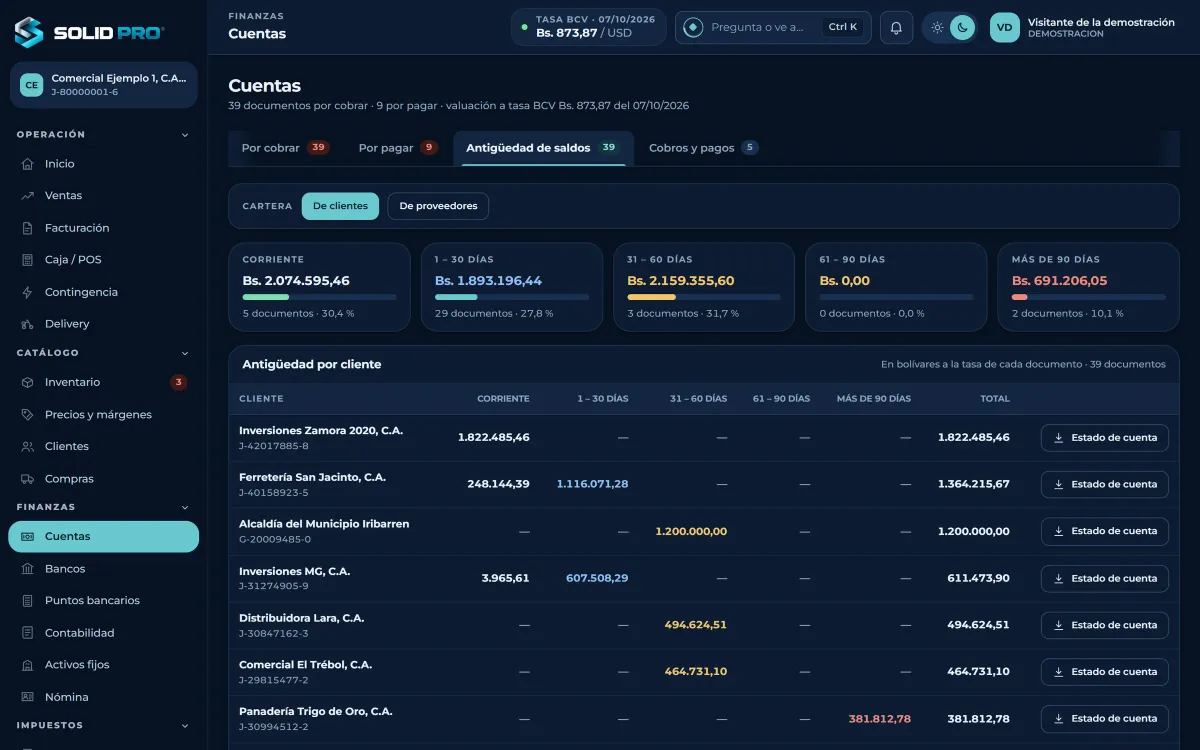Viewport: 1200px width, 750px height.
Task: Click the 607.508,29 value for Inversiones MG
Action: (x=597, y=578)
